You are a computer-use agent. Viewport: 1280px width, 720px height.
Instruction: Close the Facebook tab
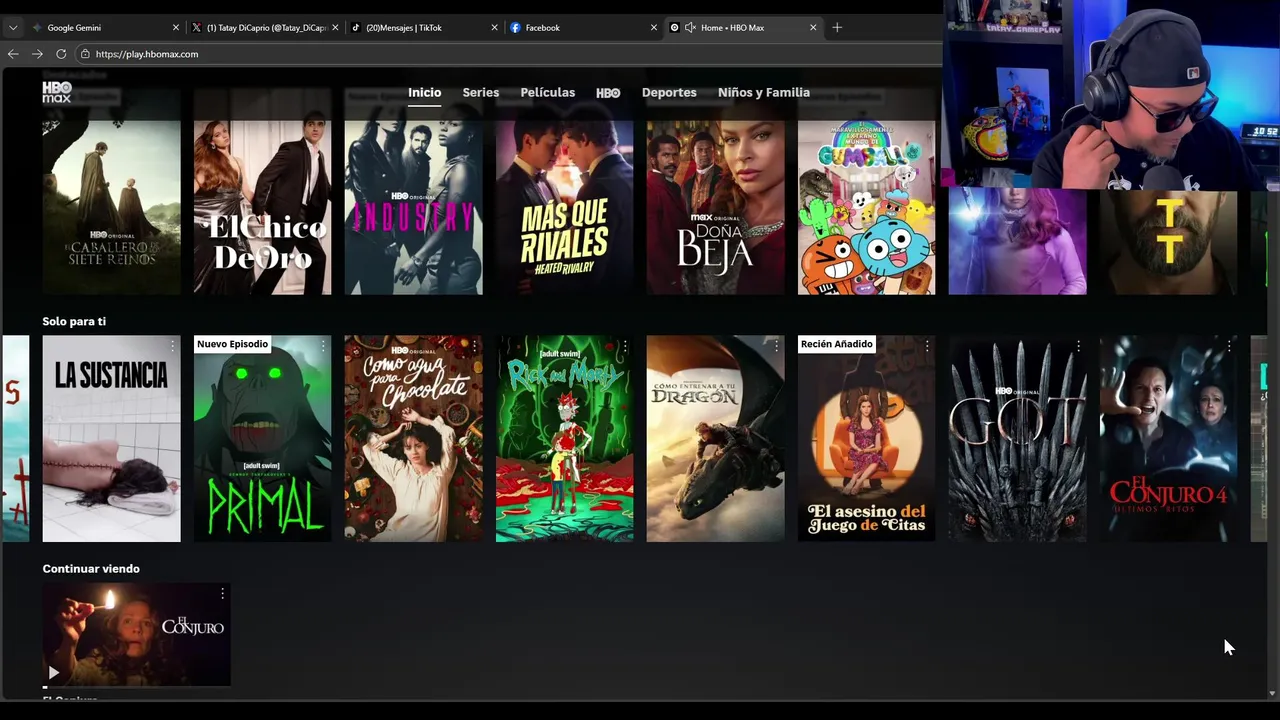pyautogui.click(x=653, y=28)
